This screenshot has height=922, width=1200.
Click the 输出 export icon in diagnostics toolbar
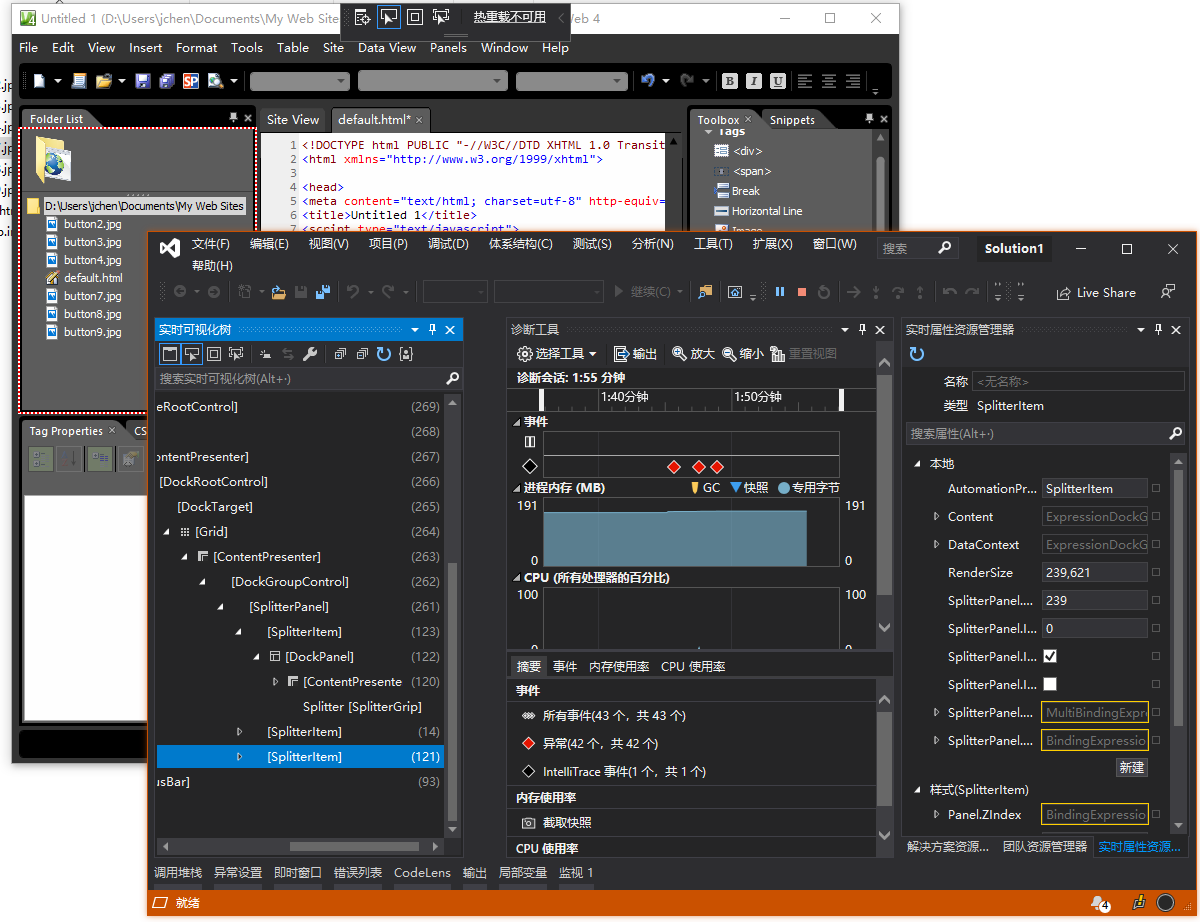[621, 354]
